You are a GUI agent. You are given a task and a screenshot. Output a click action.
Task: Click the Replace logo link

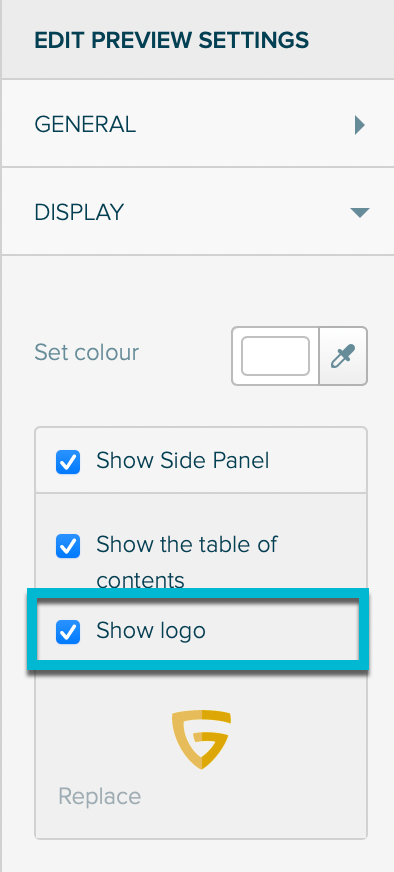100,796
